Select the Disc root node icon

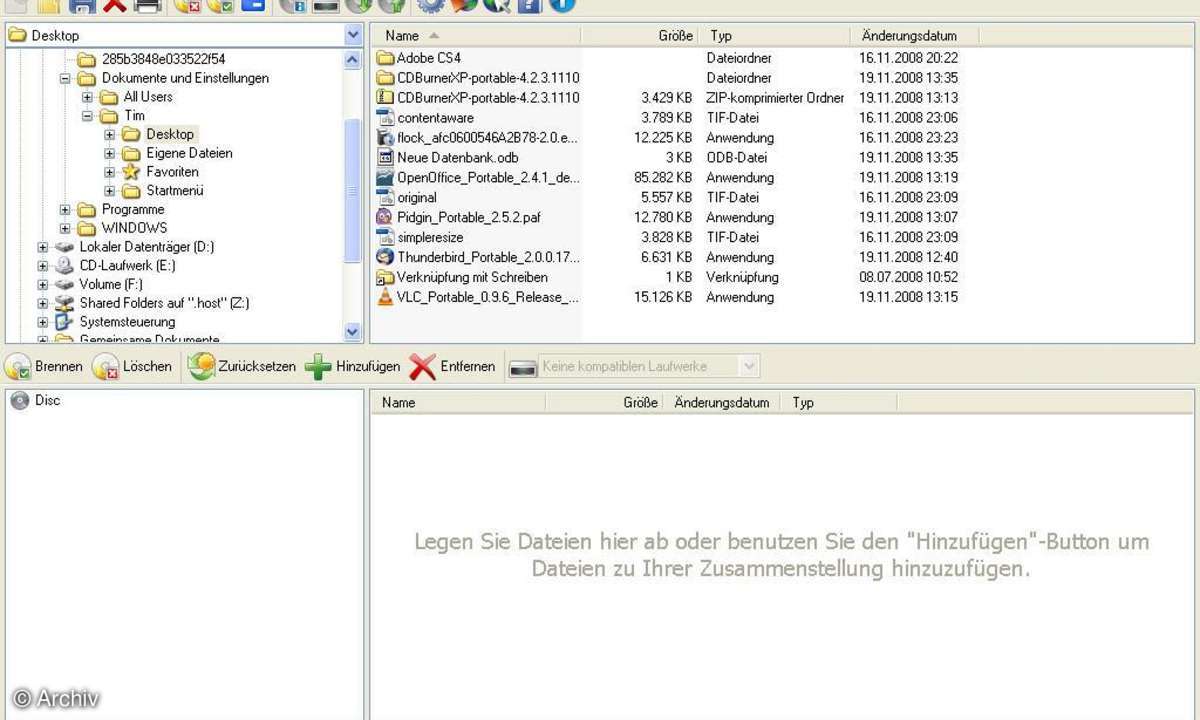click(20, 400)
